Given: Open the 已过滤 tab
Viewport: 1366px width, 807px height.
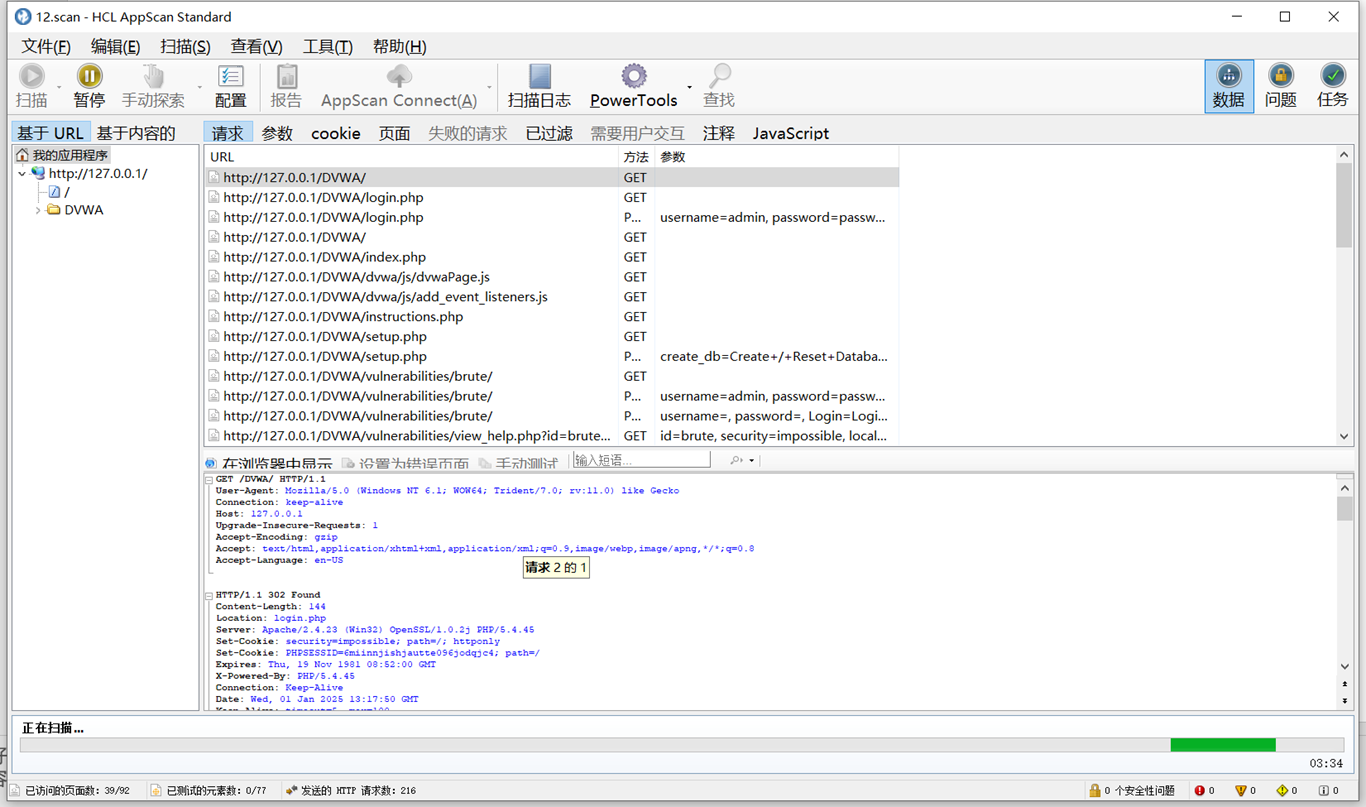Looking at the screenshot, I should pos(549,133).
